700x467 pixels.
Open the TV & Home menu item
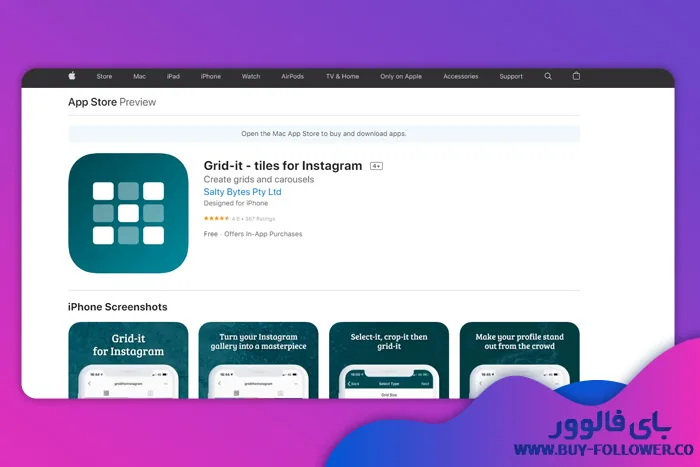tap(342, 76)
